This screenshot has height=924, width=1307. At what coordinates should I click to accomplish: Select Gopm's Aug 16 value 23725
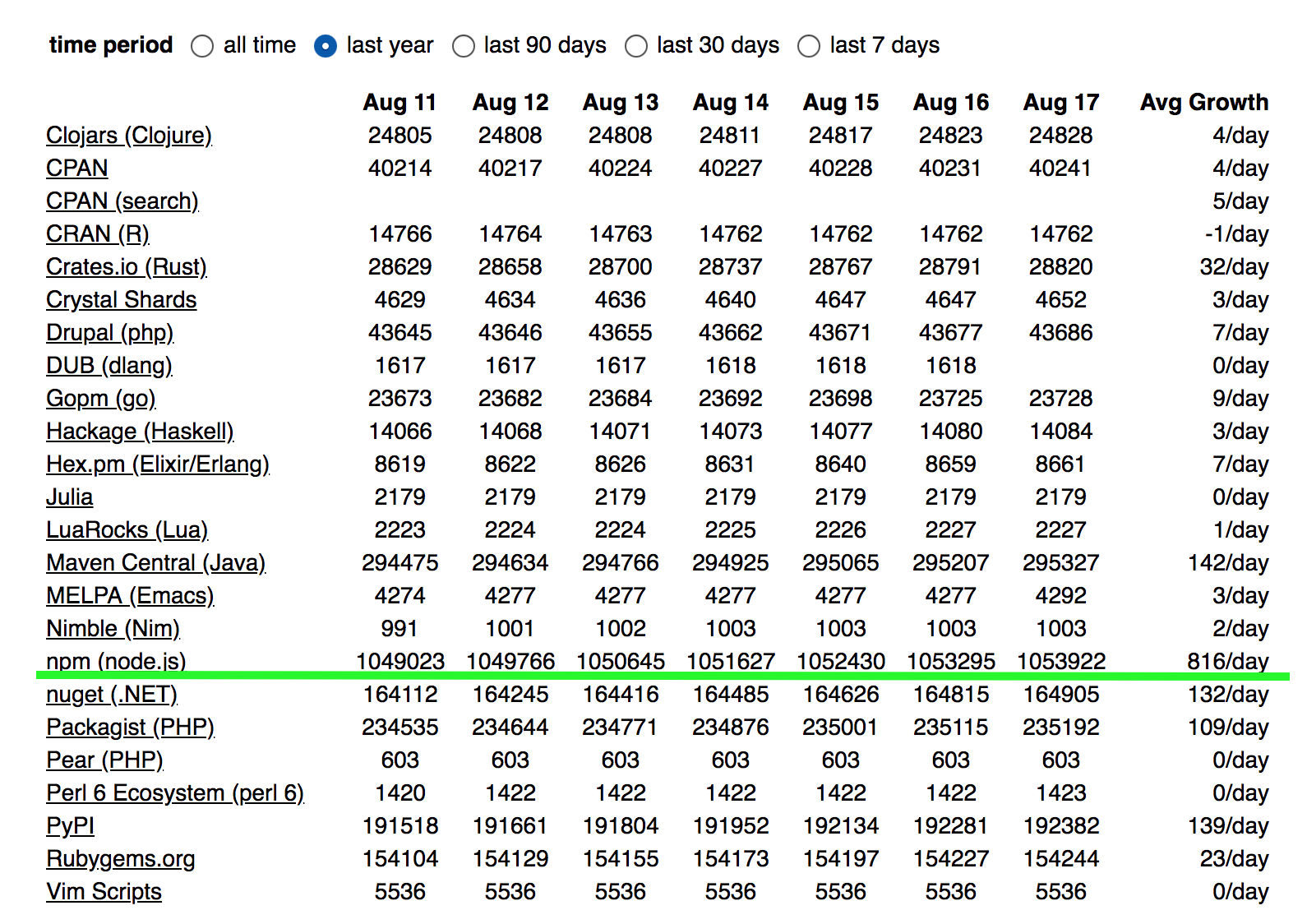click(951, 399)
